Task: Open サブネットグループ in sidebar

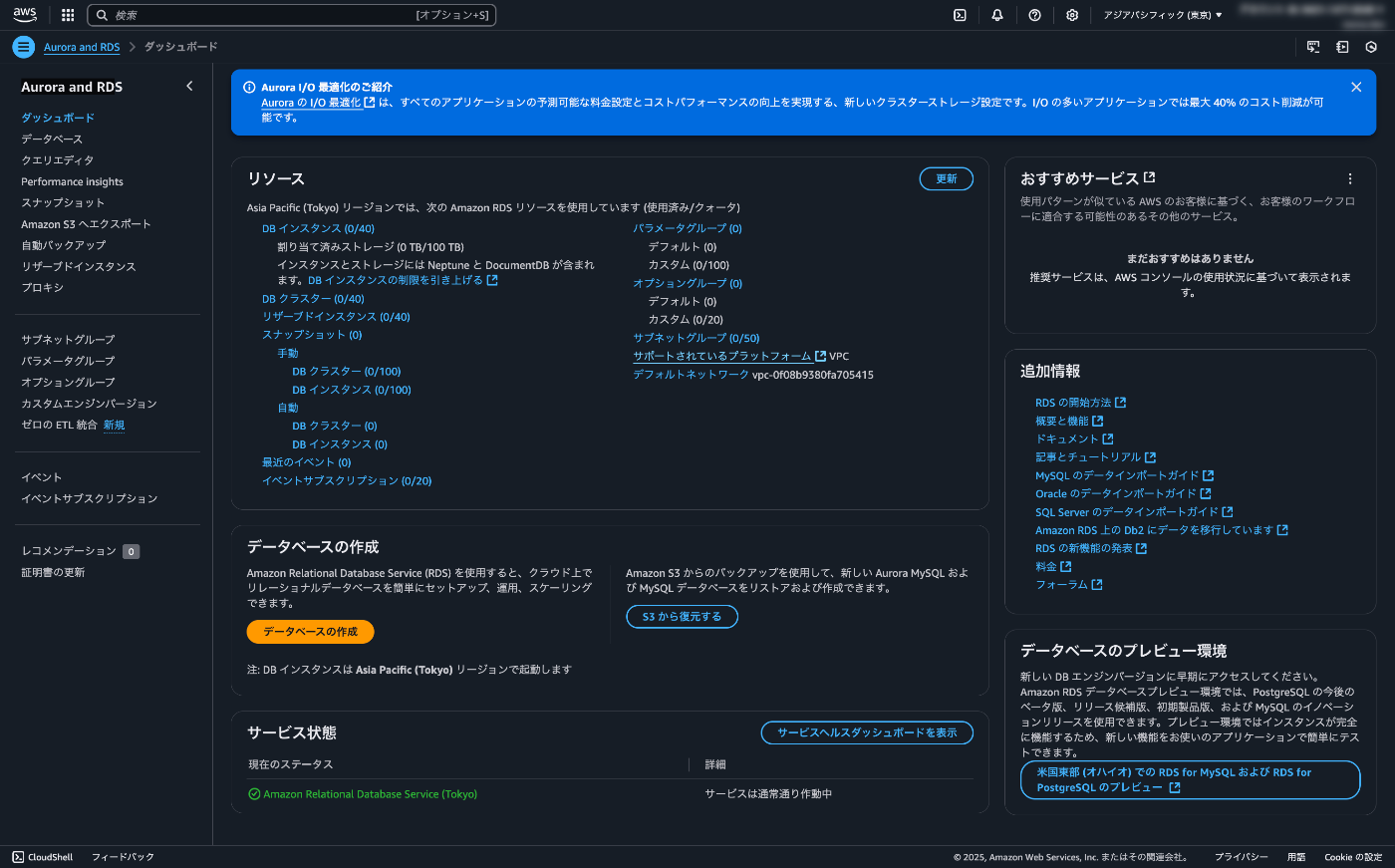Action: [x=68, y=340]
